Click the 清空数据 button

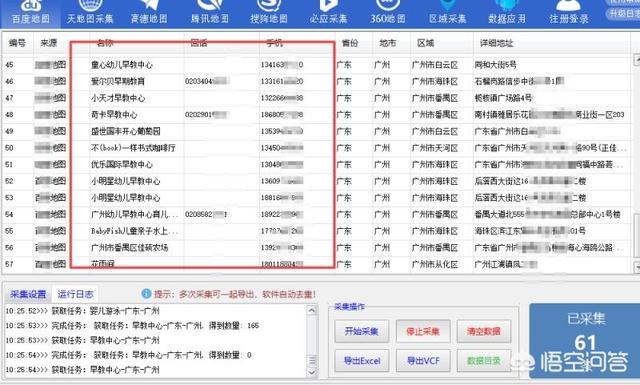tap(484, 331)
